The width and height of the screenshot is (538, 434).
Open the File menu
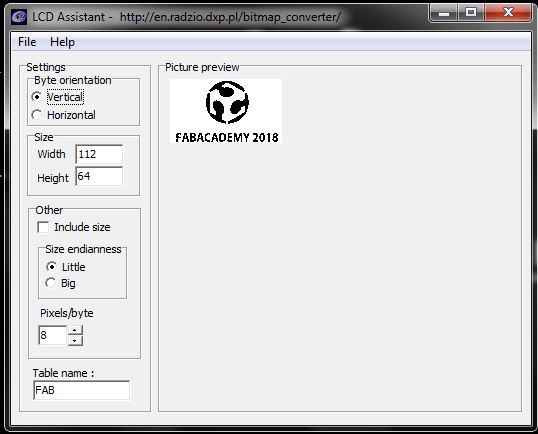tap(27, 42)
